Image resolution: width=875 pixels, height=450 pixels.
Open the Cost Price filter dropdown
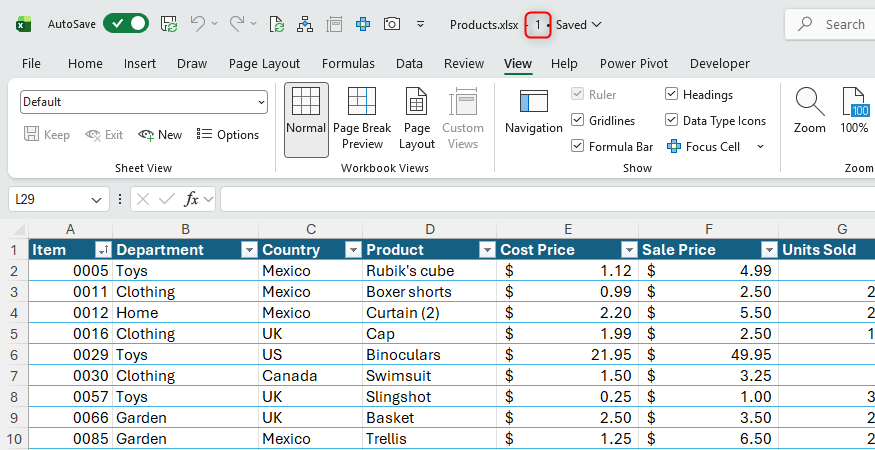[x=629, y=250]
